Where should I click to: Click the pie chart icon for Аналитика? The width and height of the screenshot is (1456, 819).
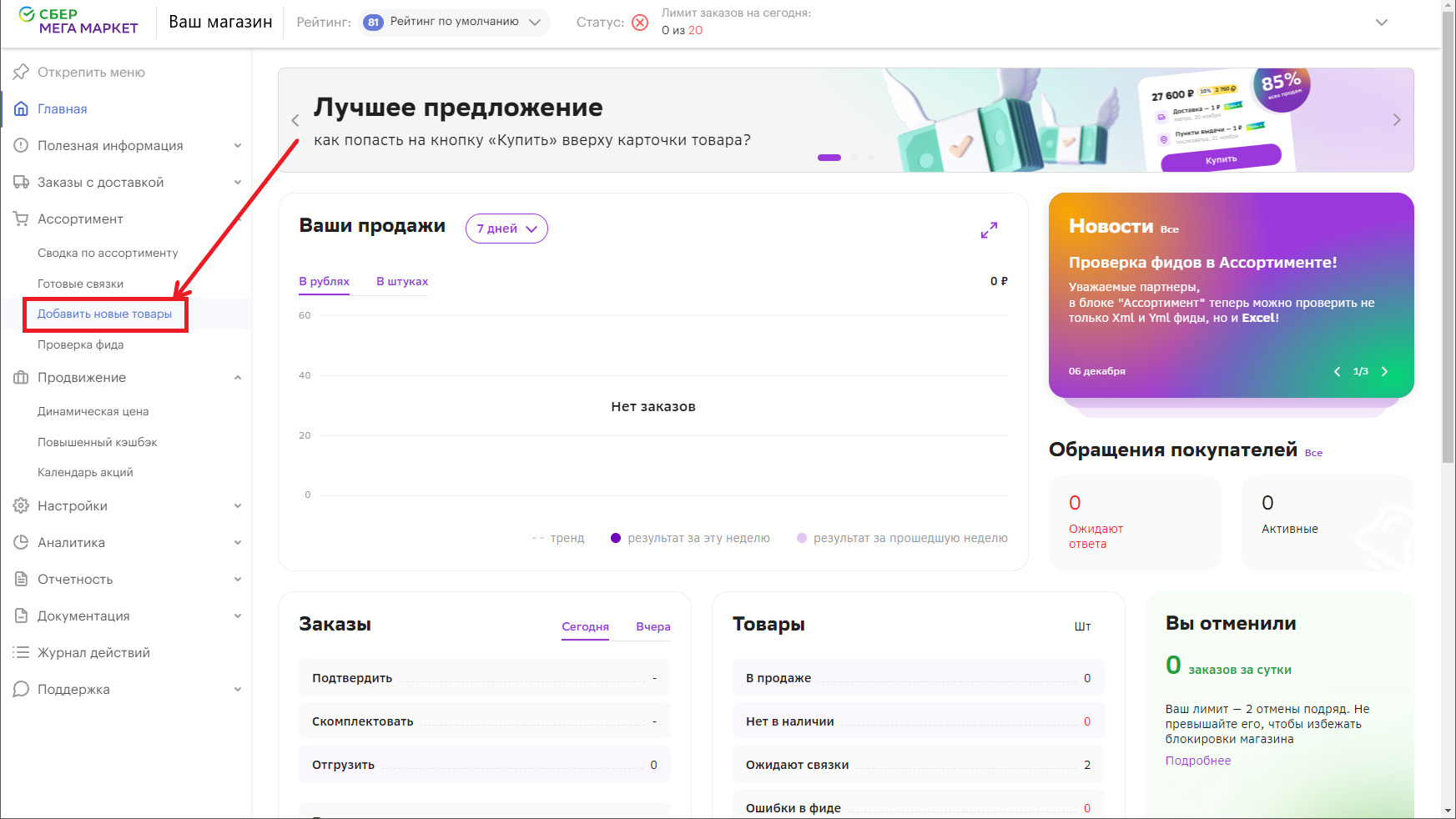pos(21,542)
